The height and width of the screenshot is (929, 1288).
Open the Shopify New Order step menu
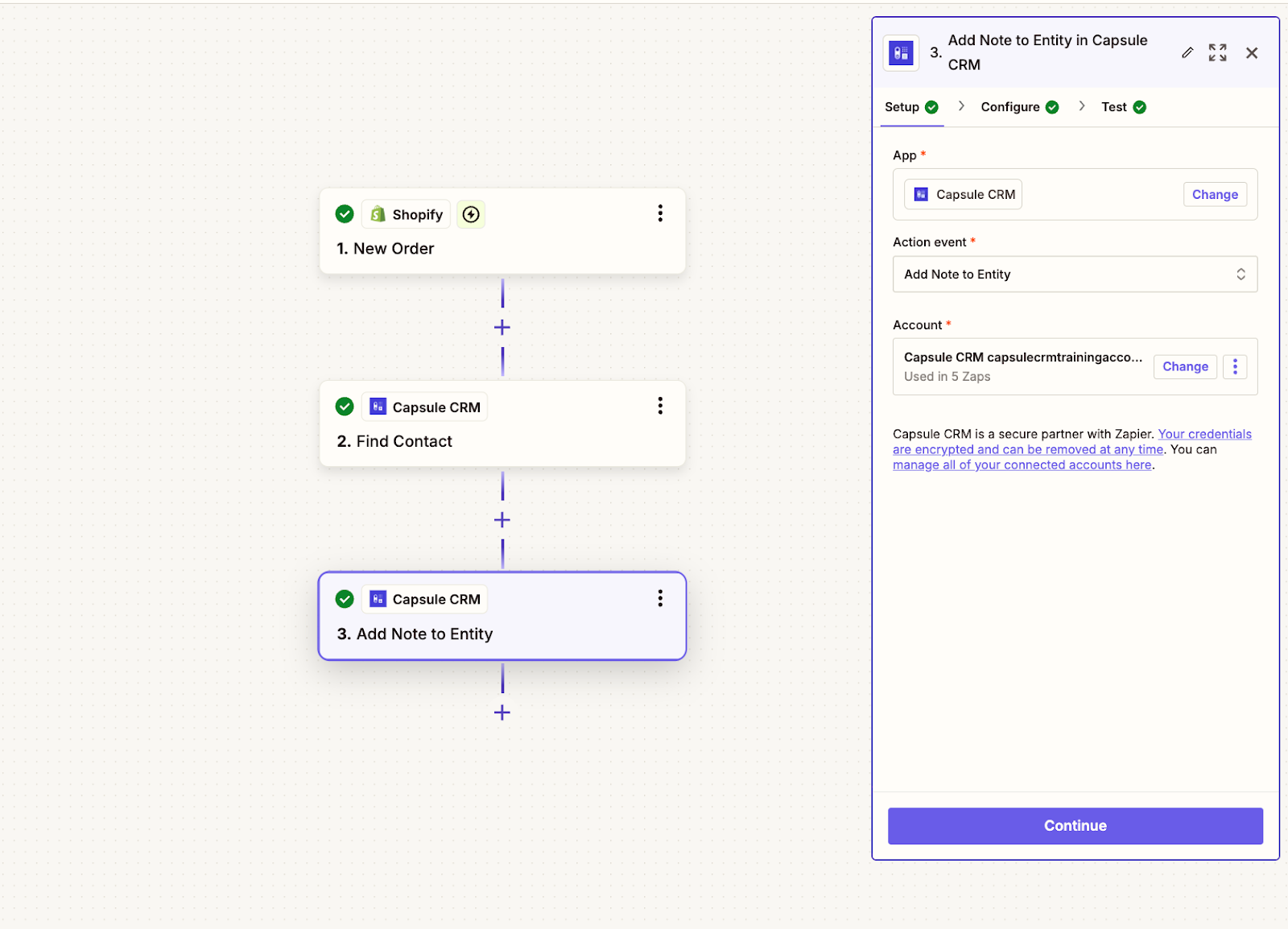(x=660, y=213)
